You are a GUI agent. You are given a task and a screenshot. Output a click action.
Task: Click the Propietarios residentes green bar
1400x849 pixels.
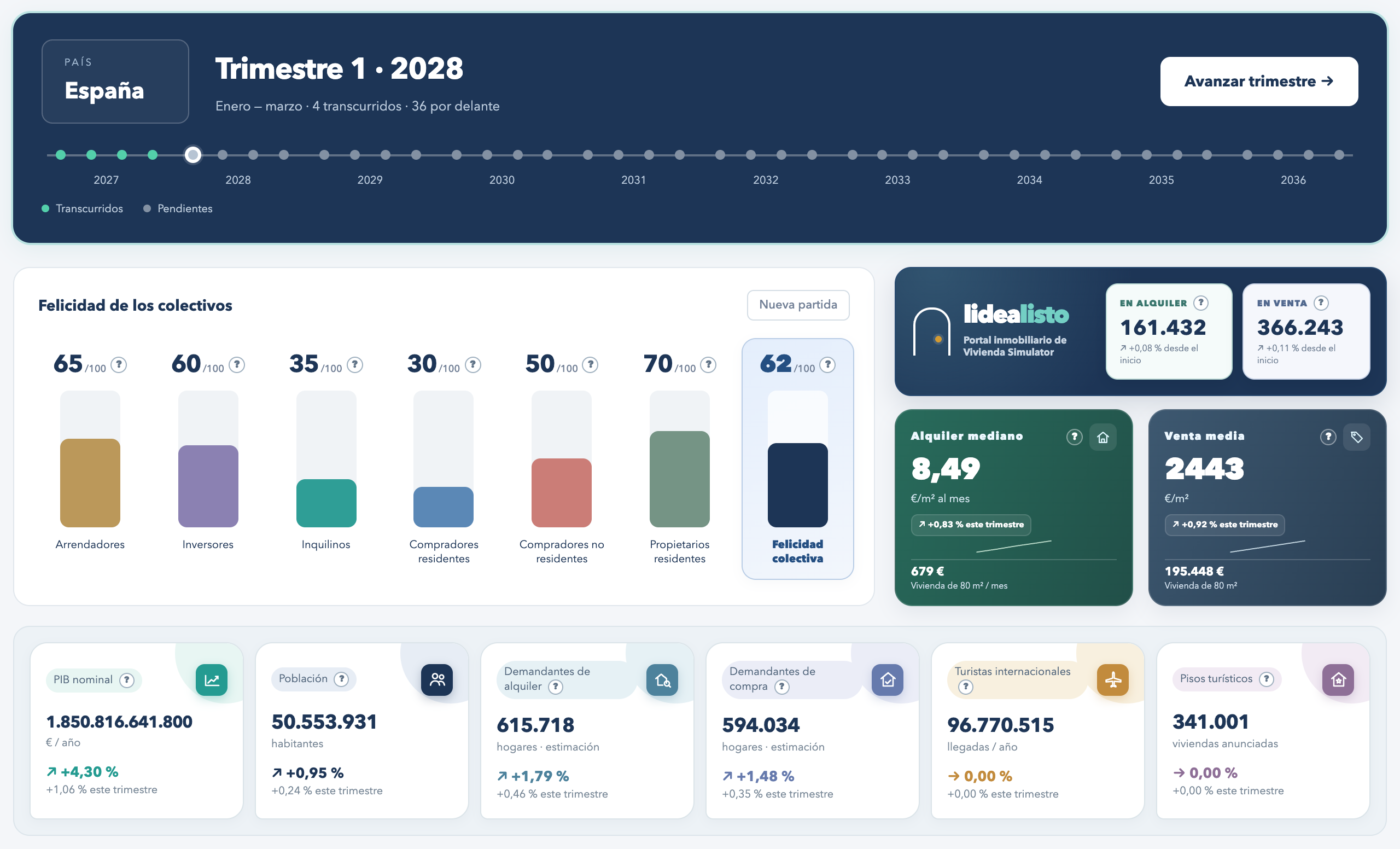pyautogui.click(x=680, y=479)
